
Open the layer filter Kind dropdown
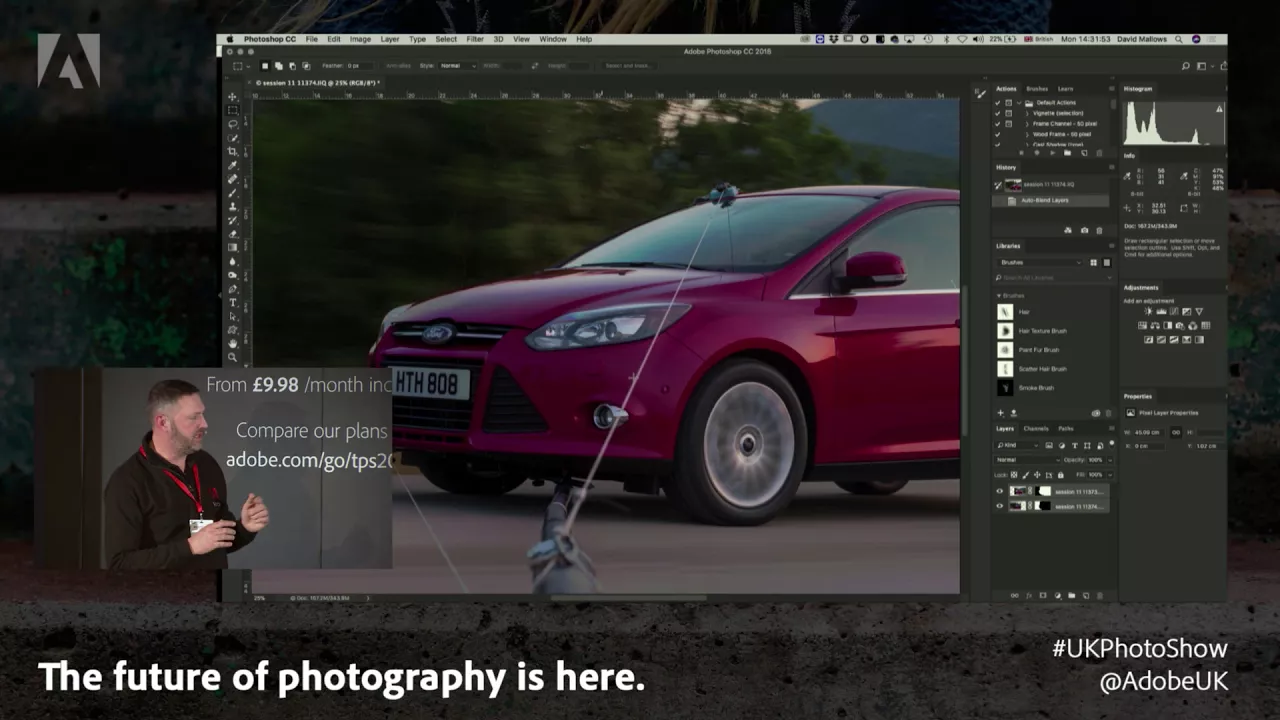[1018, 445]
